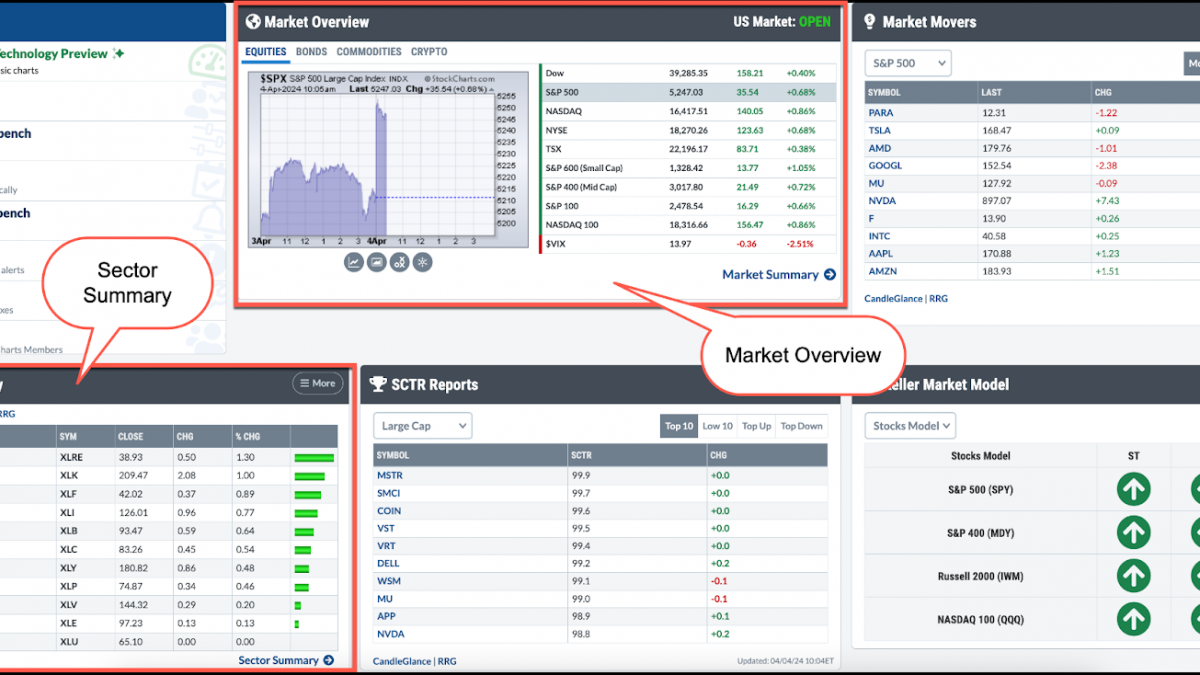Select the Dow row in the equities table
Screen dimensions: 1200x675
pyautogui.click(x=688, y=73)
